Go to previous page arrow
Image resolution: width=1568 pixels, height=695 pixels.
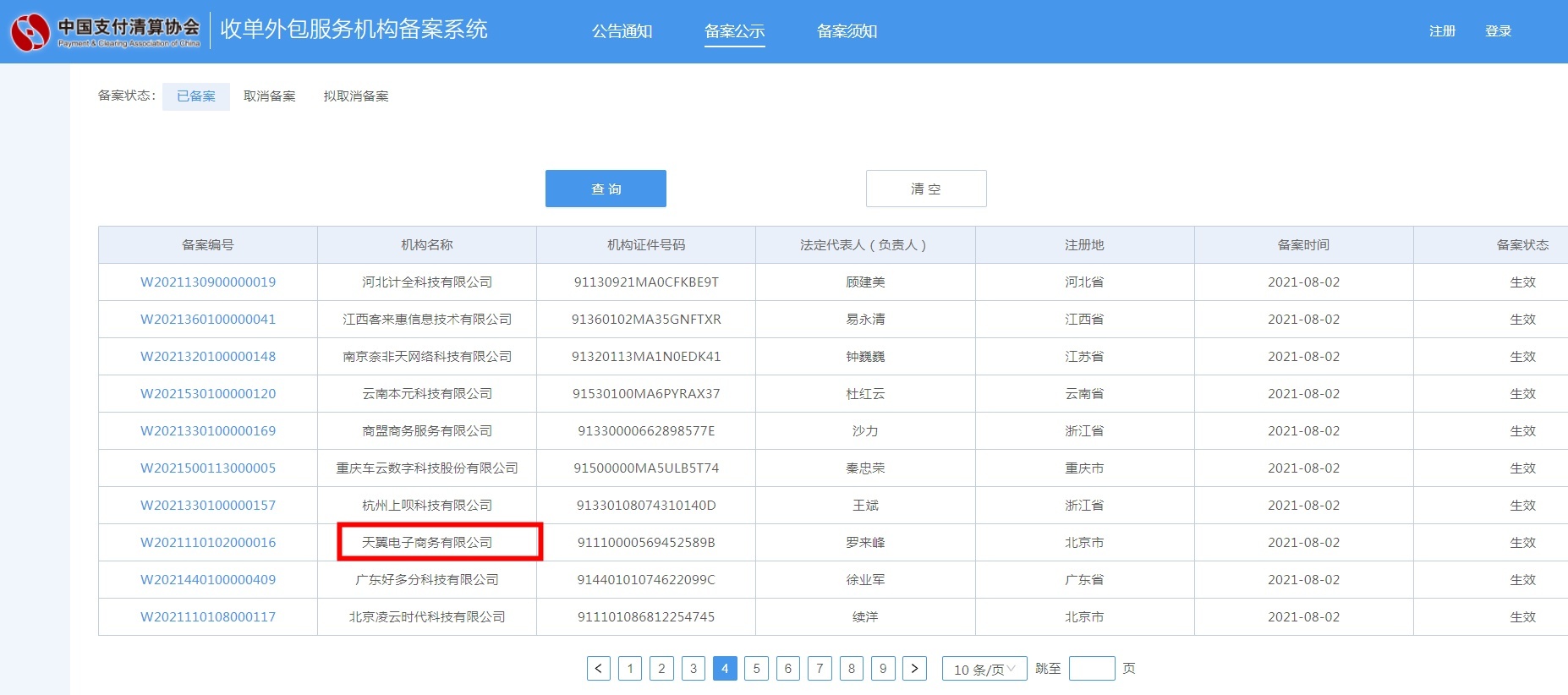click(x=599, y=669)
